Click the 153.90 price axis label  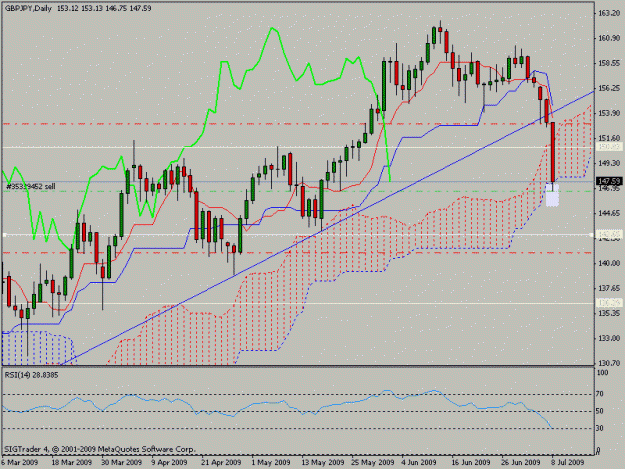coord(609,113)
